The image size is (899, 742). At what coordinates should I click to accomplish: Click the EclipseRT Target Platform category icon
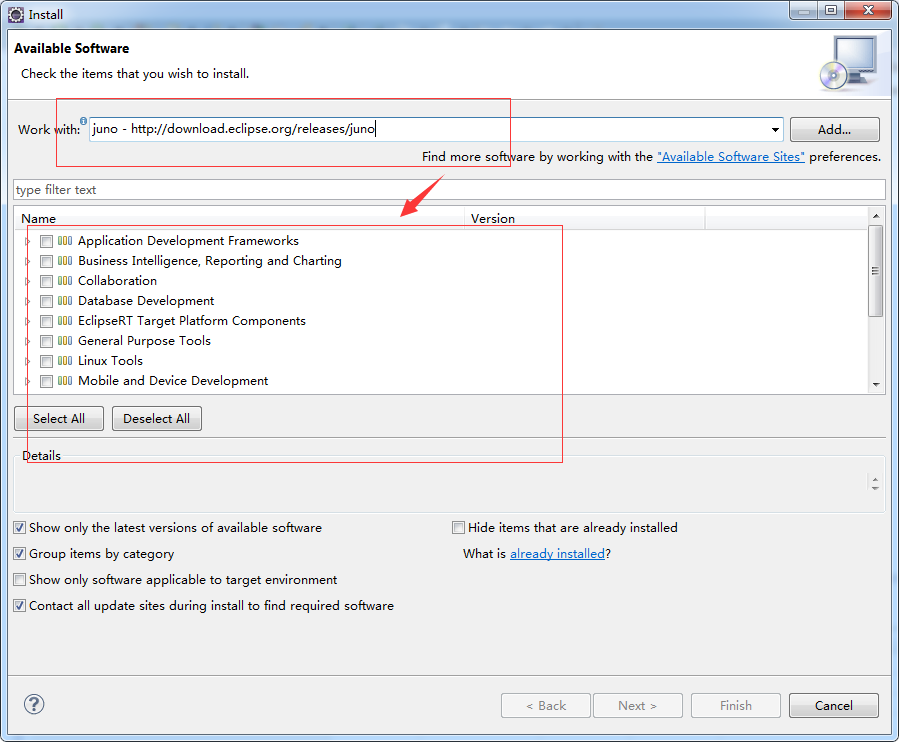65,321
